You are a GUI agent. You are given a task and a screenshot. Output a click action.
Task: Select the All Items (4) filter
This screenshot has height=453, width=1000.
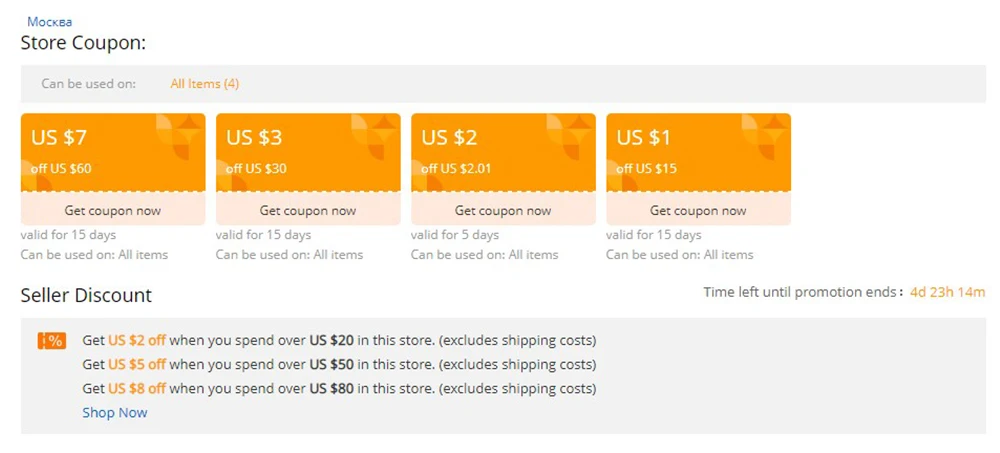pyautogui.click(x=205, y=84)
